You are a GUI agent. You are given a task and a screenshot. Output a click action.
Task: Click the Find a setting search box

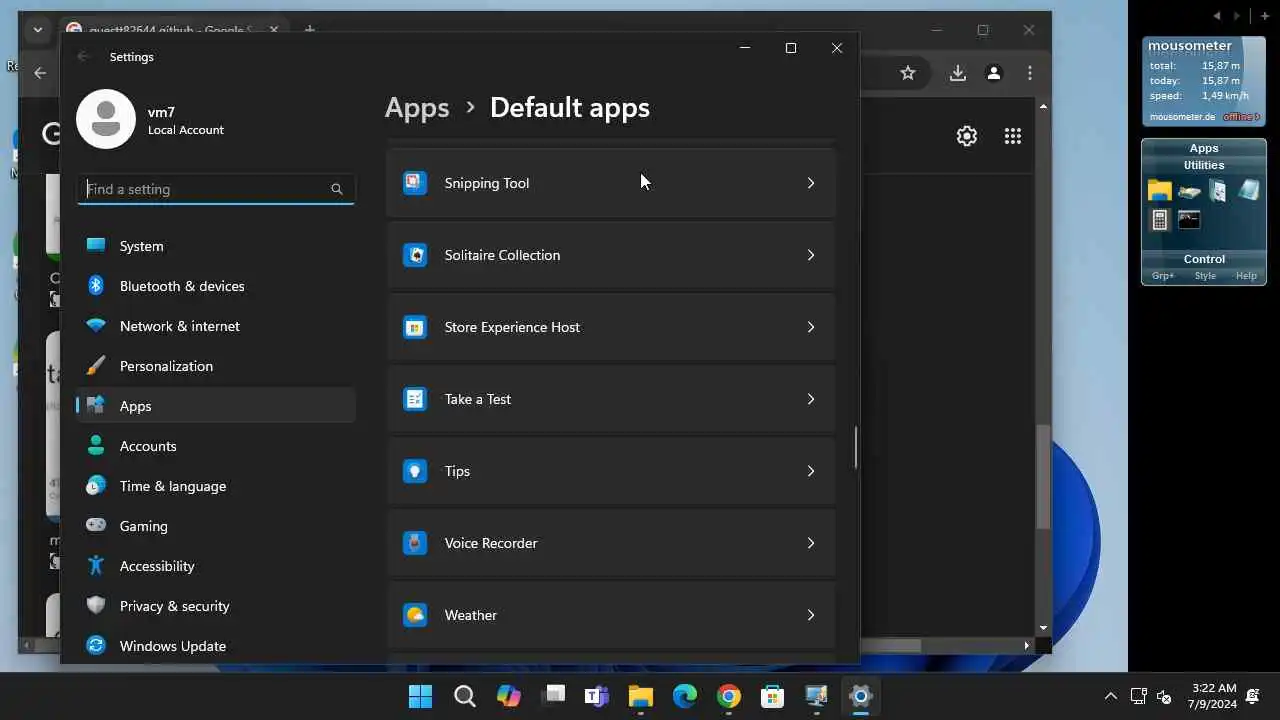[216, 189]
